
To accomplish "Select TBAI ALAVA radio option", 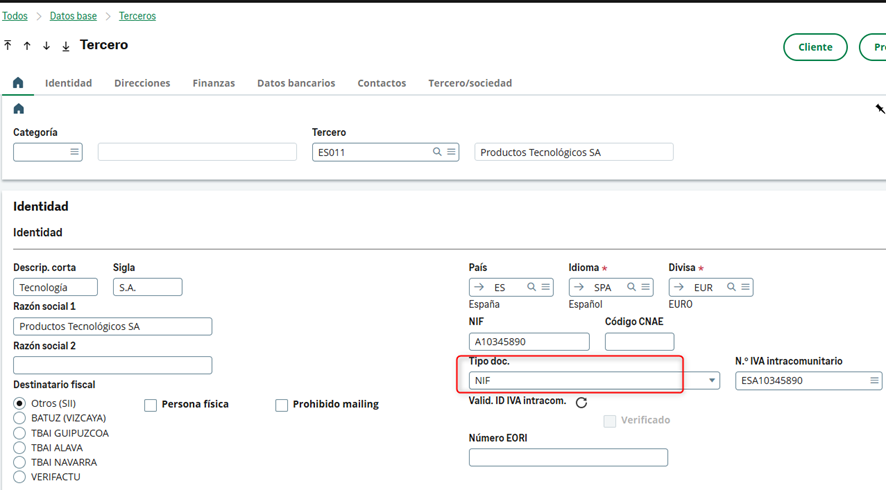I will click(x=20, y=448).
